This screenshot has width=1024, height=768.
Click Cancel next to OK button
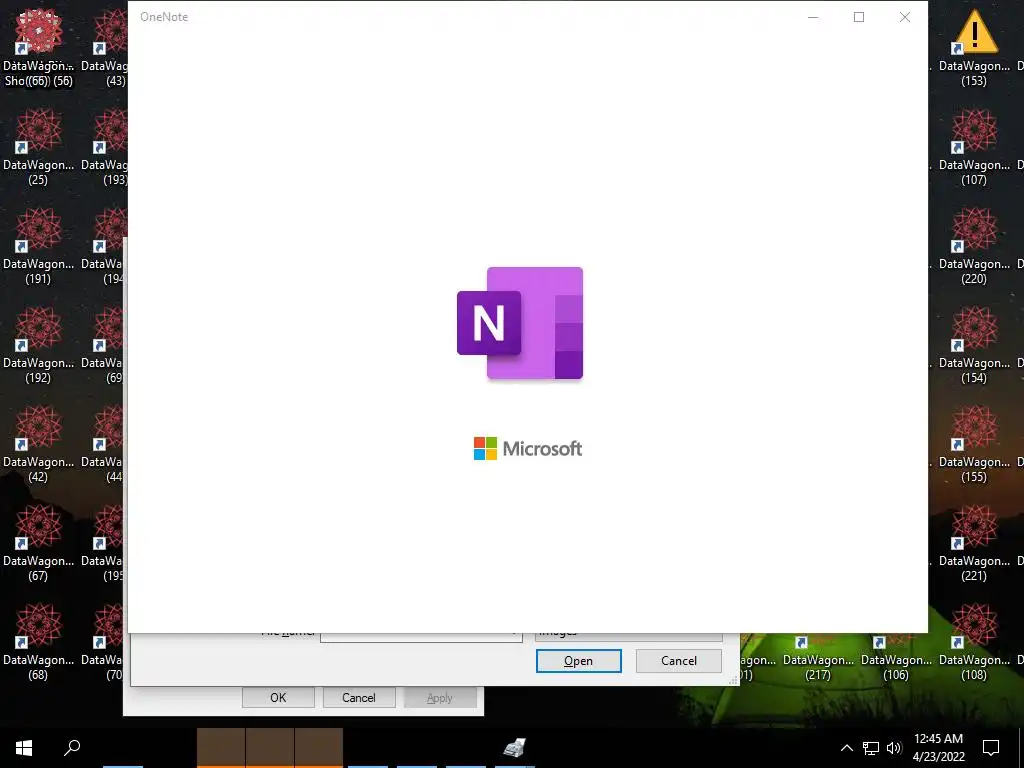pyautogui.click(x=359, y=697)
